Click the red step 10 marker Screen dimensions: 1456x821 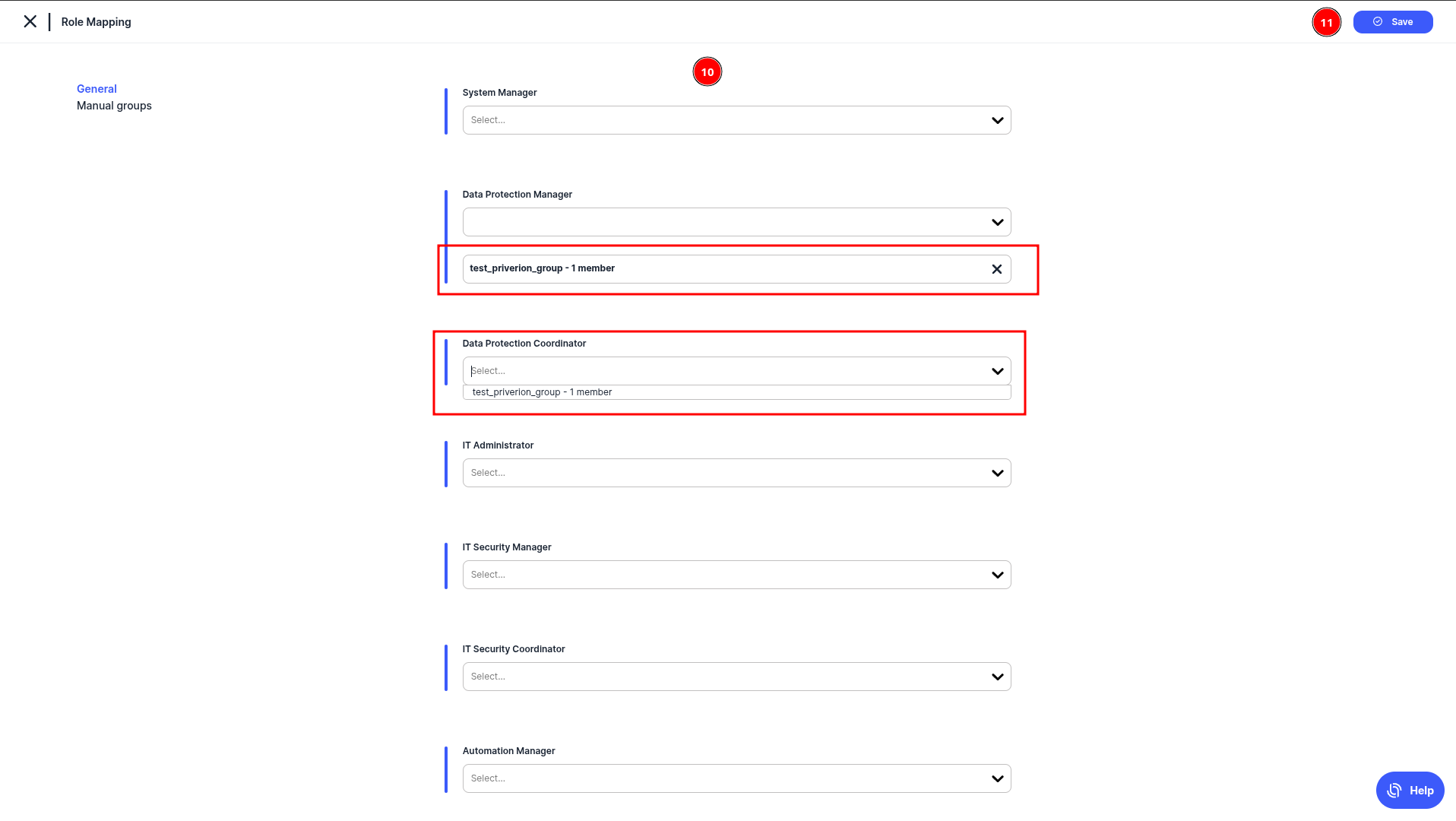707,72
